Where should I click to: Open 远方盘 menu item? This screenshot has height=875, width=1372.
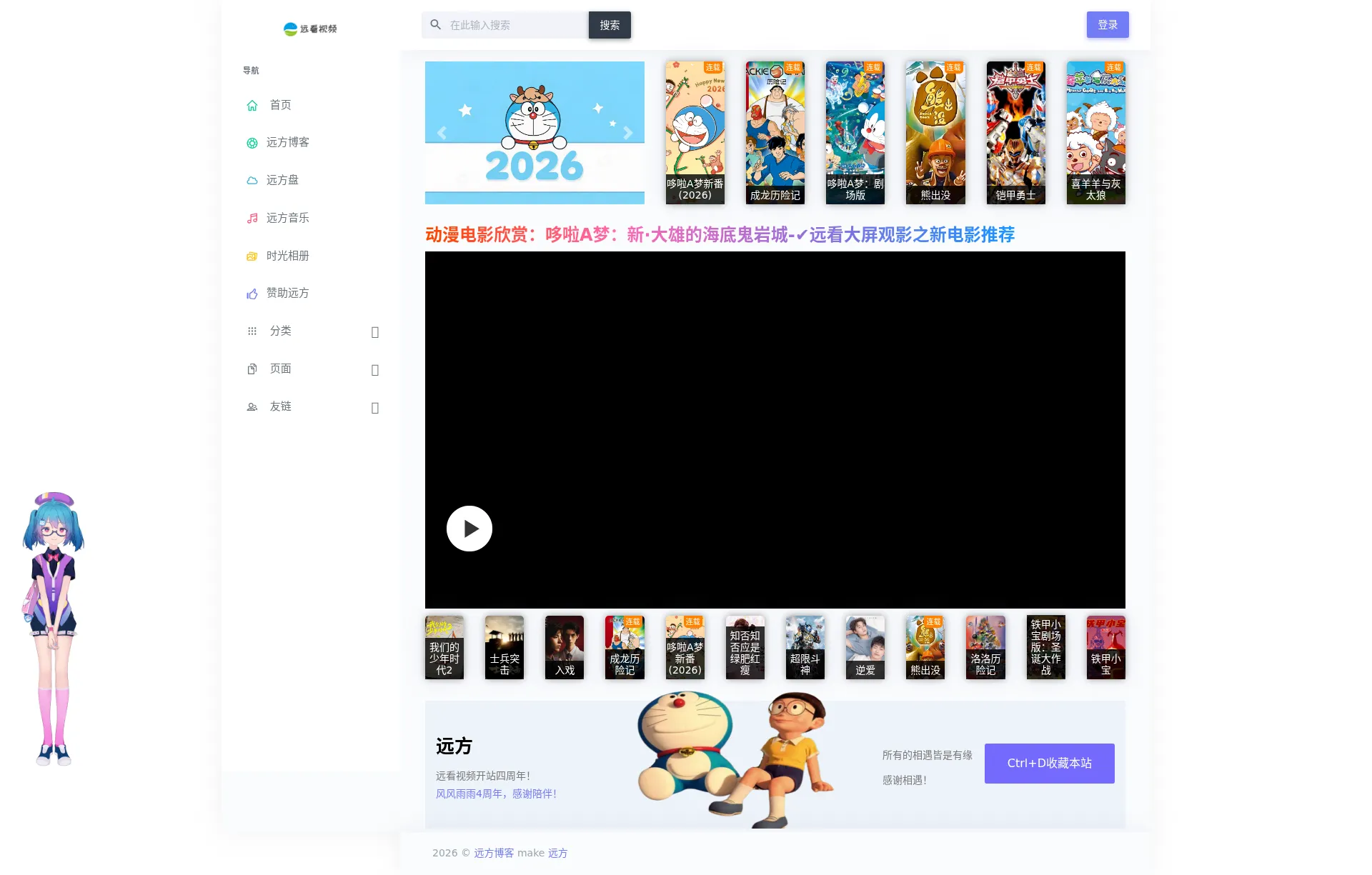(311, 180)
